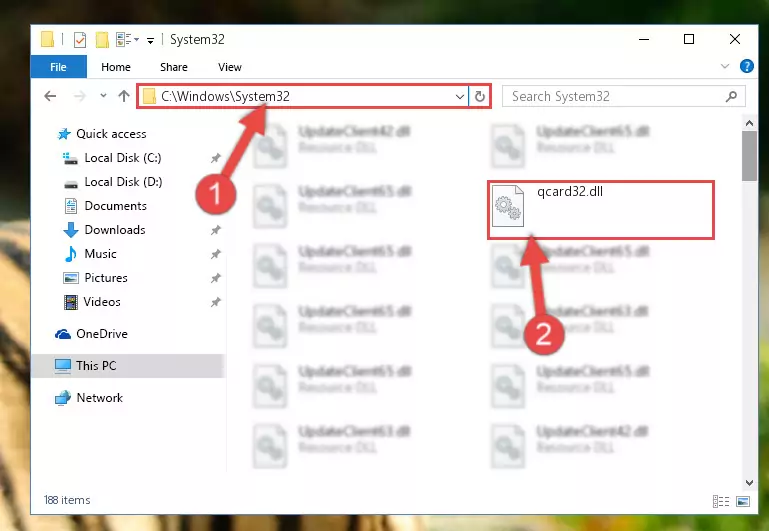
Task: Click the 188 items status text
Action: pyautogui.click(x=67, y=500)
